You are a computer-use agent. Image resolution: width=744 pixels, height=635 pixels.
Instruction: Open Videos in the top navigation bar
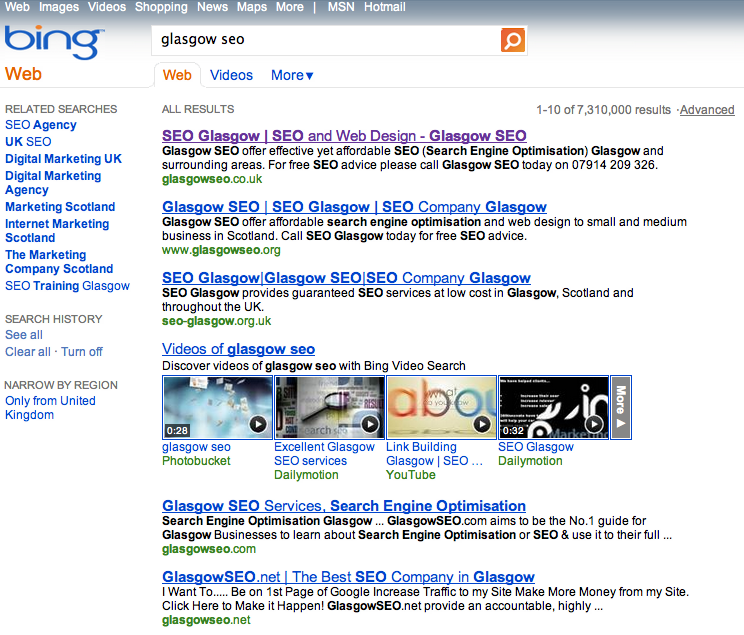[x=107, y=7]
